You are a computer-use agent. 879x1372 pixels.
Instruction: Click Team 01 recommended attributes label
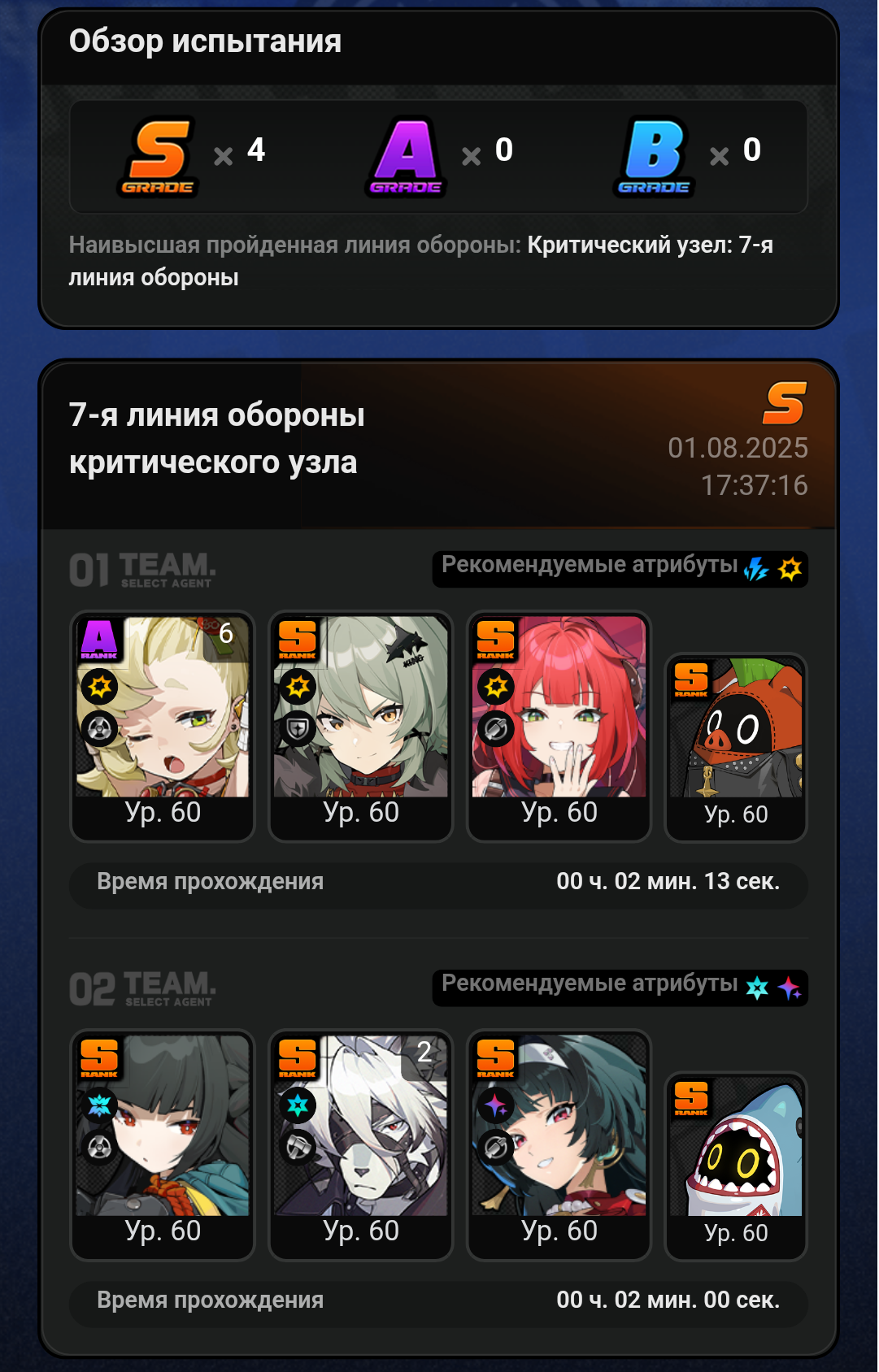590,565
